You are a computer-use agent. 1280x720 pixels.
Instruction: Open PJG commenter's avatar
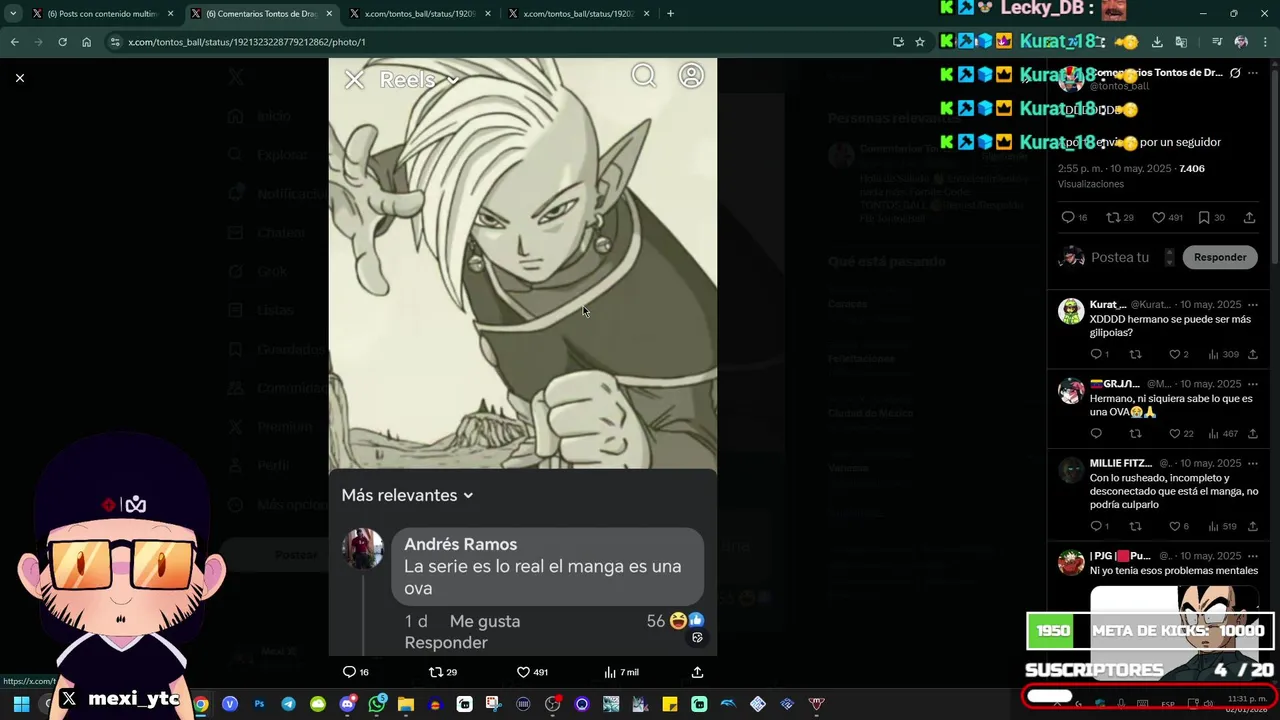pyautogui.click(x=1071, y=562)
